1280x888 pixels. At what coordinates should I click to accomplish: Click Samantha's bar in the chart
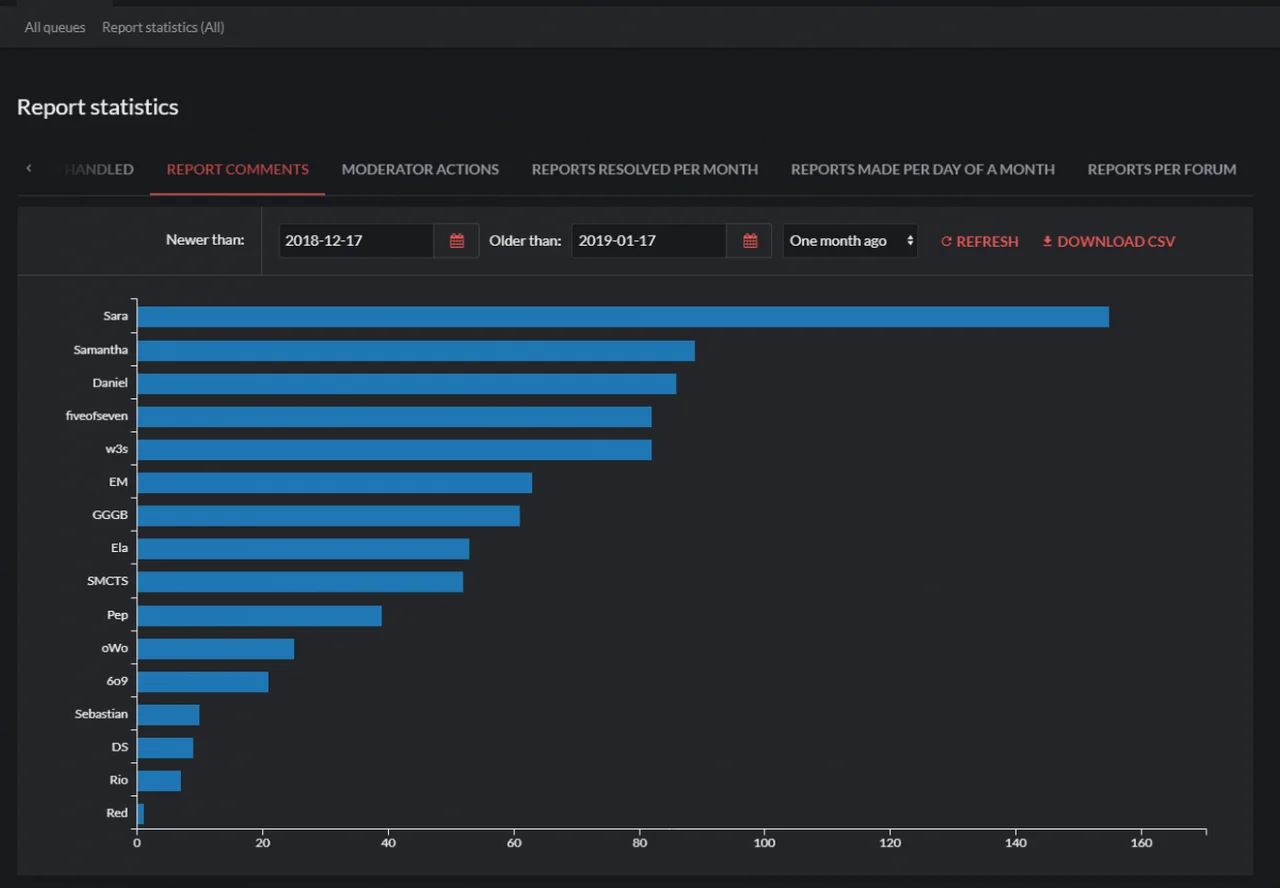(x=415, y=351)
